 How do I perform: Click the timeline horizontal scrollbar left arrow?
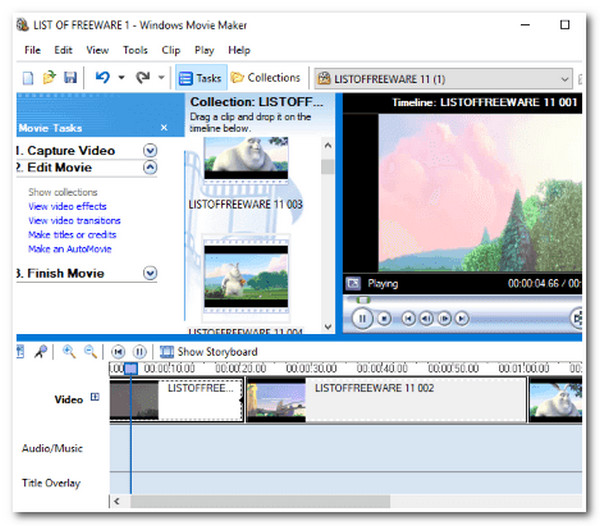[117, 501]
